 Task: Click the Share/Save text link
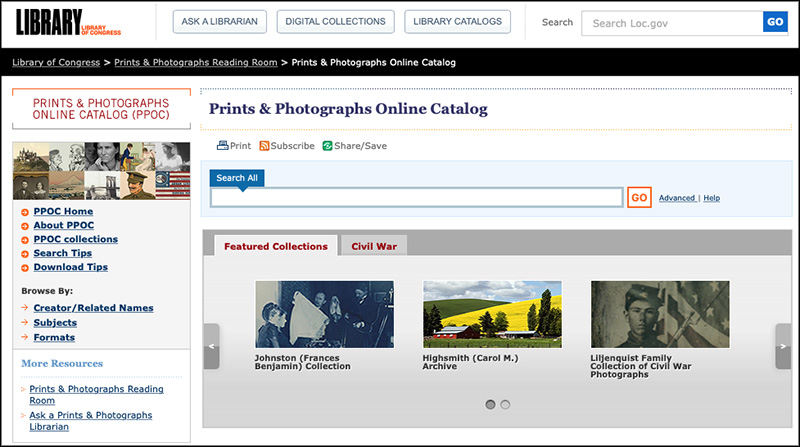[x=360, y=146]
